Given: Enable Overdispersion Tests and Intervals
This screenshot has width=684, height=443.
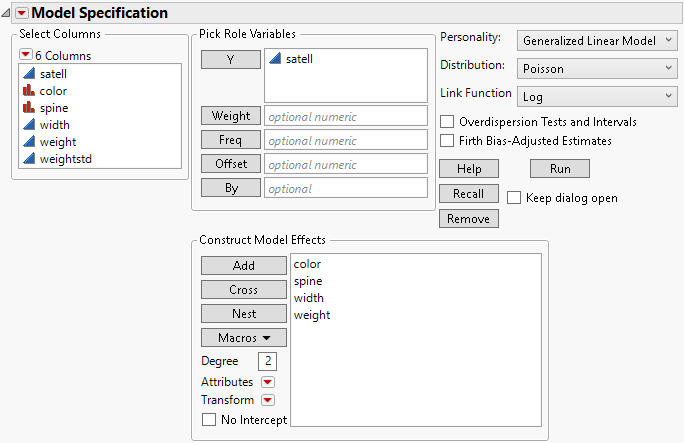Looking at the screenshot, I should [447, 122].
